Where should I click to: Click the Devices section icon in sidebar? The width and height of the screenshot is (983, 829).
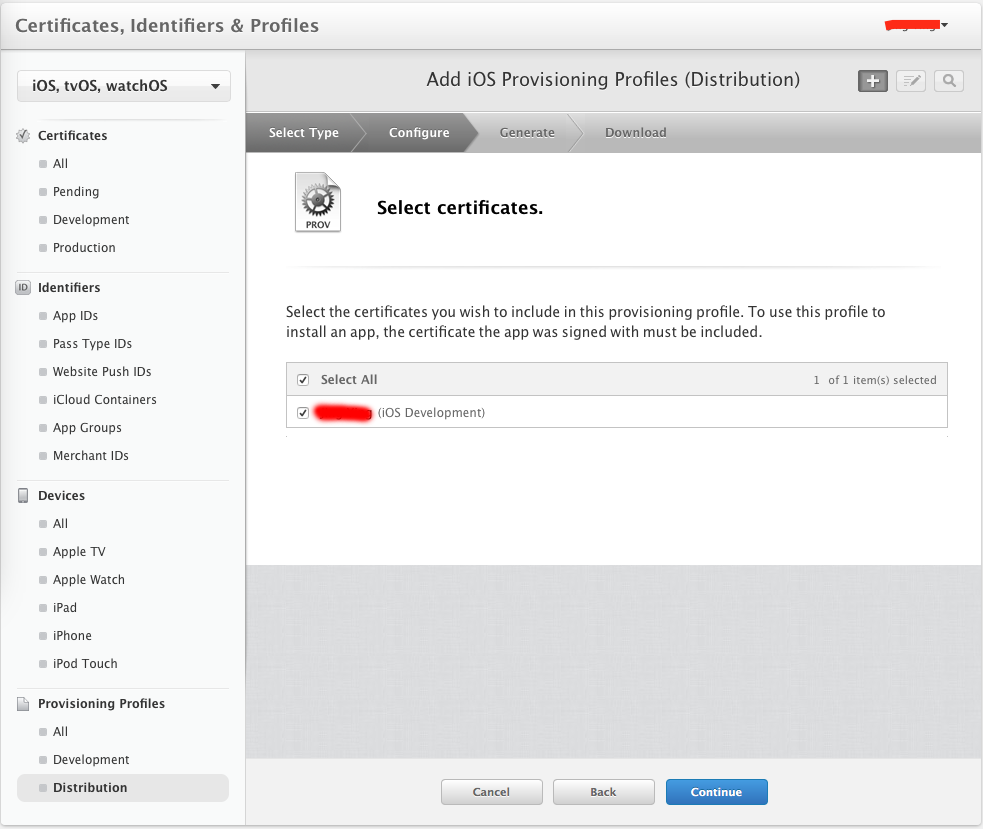tap(22, 495)
